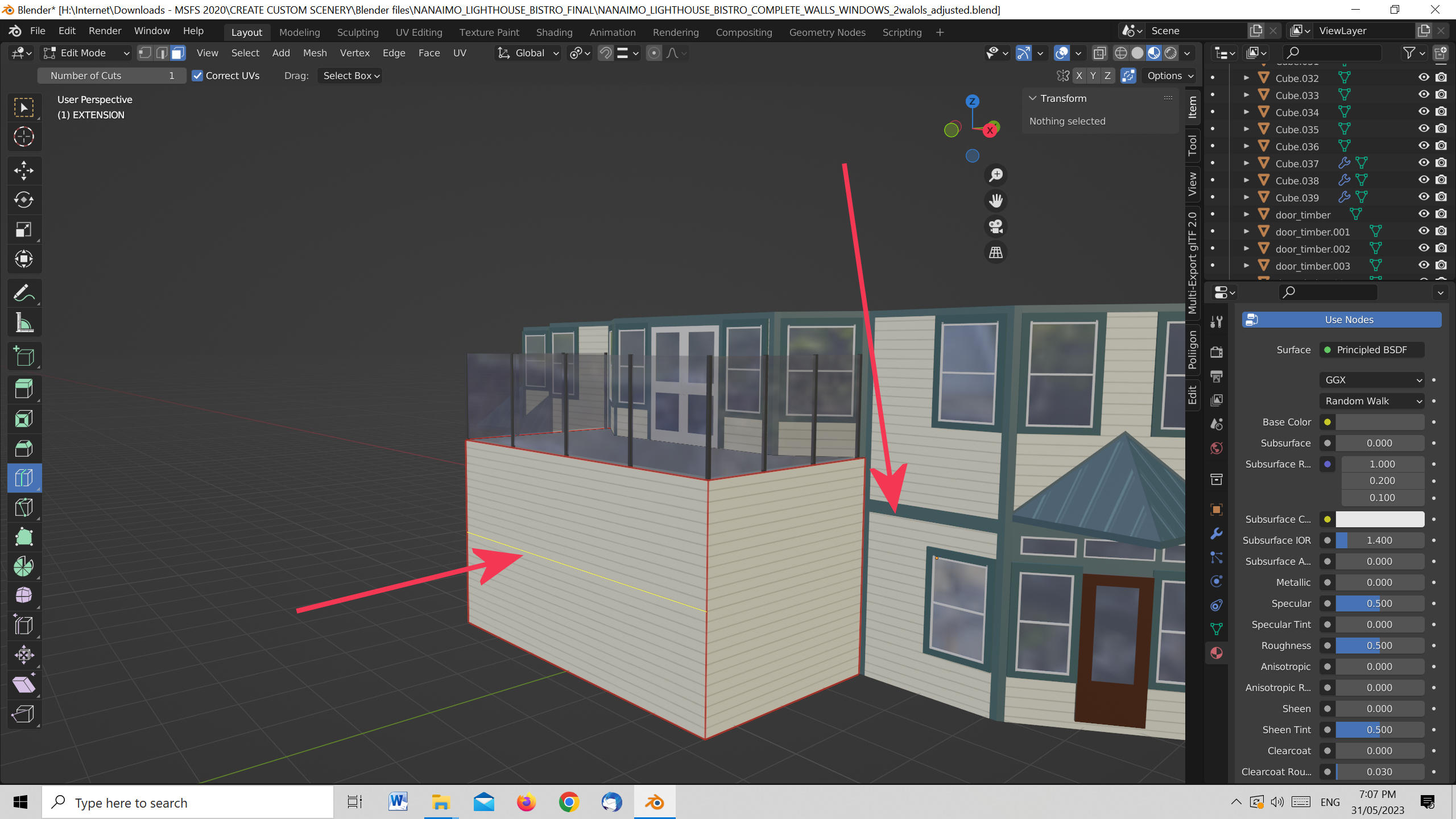
Task: Switch to Wireframe viewport shading
Action: [x=1120, y=53]
